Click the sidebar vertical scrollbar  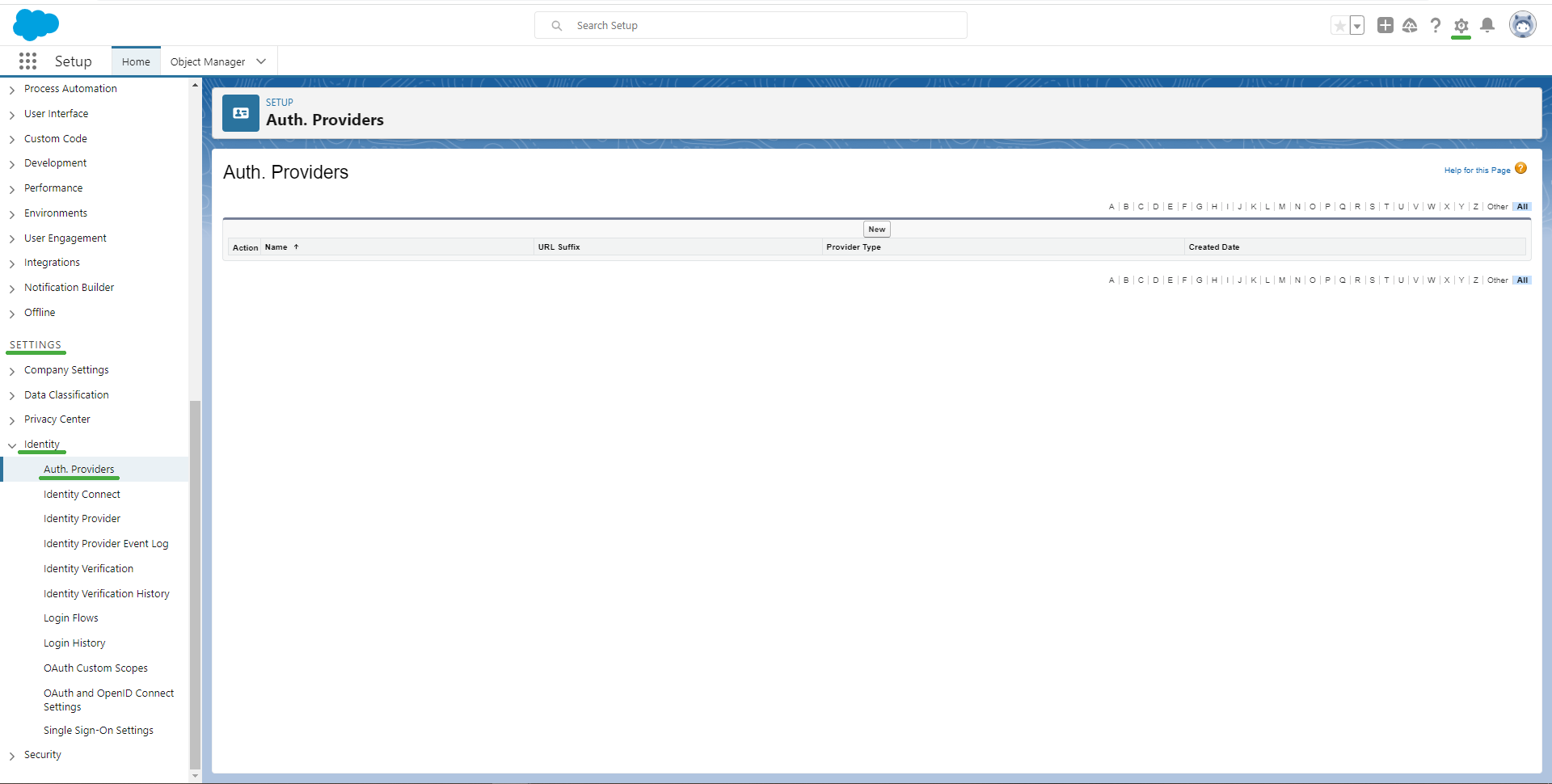(x=195, y=584)
